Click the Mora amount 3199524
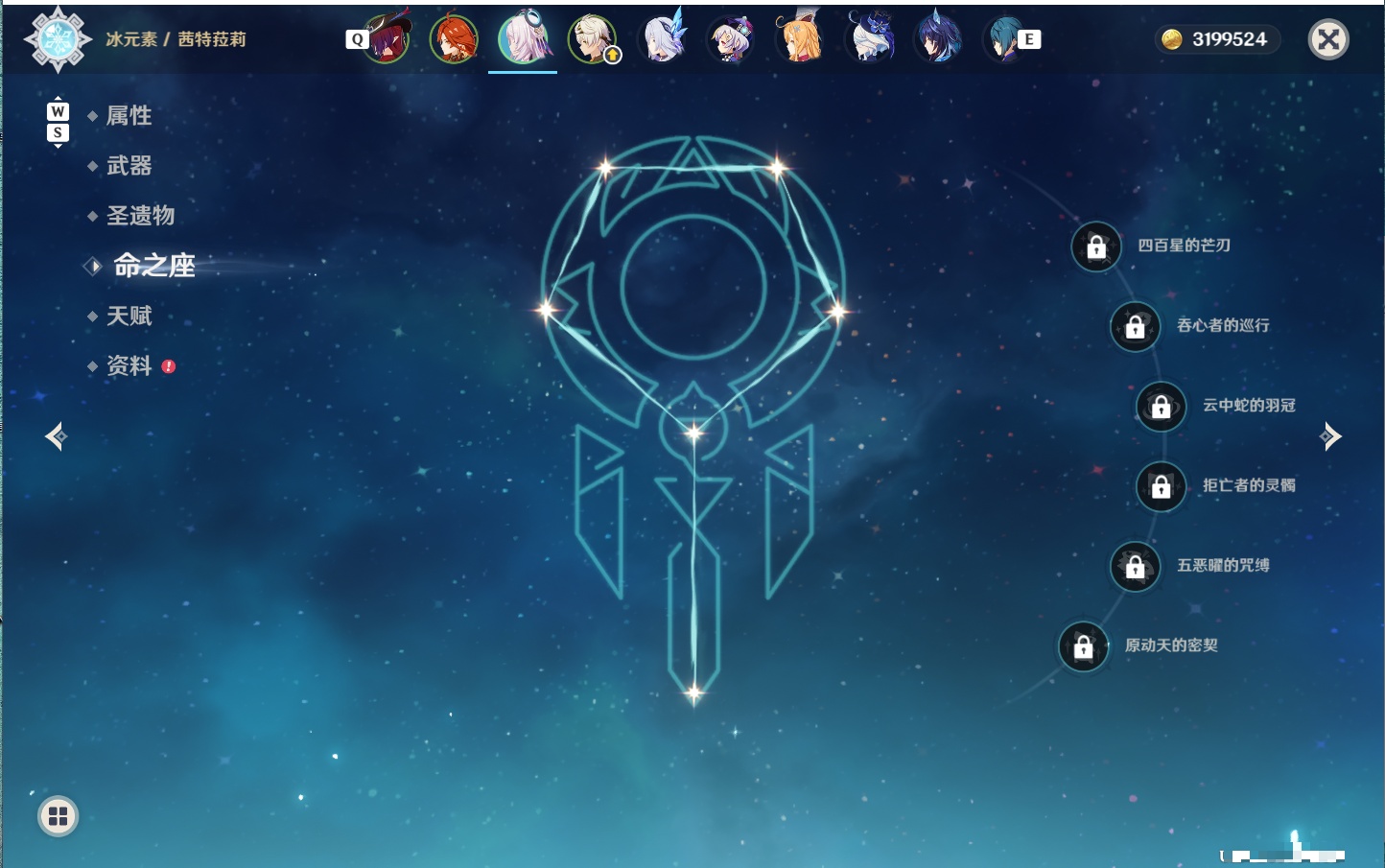 coord(1230,39)
